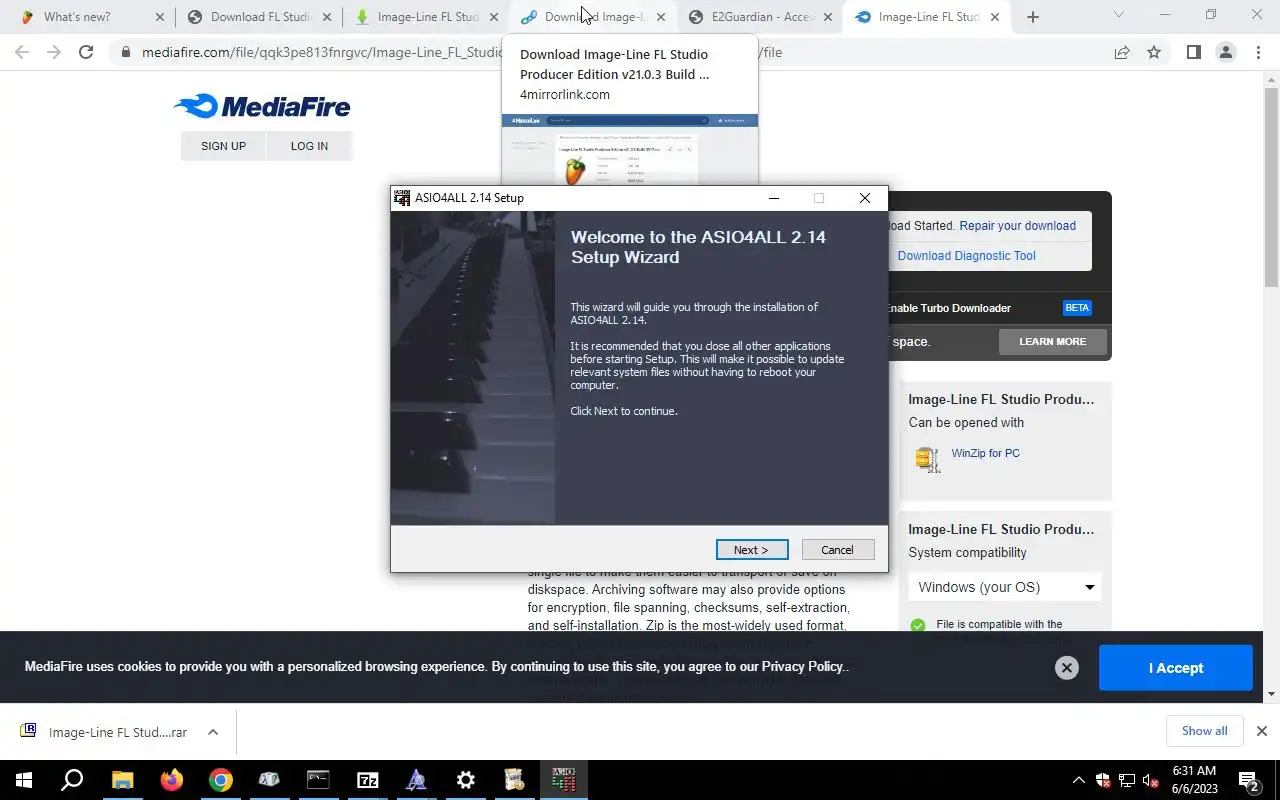
Task: Click the LEARN MORE button
Action: pos(1052,342)
